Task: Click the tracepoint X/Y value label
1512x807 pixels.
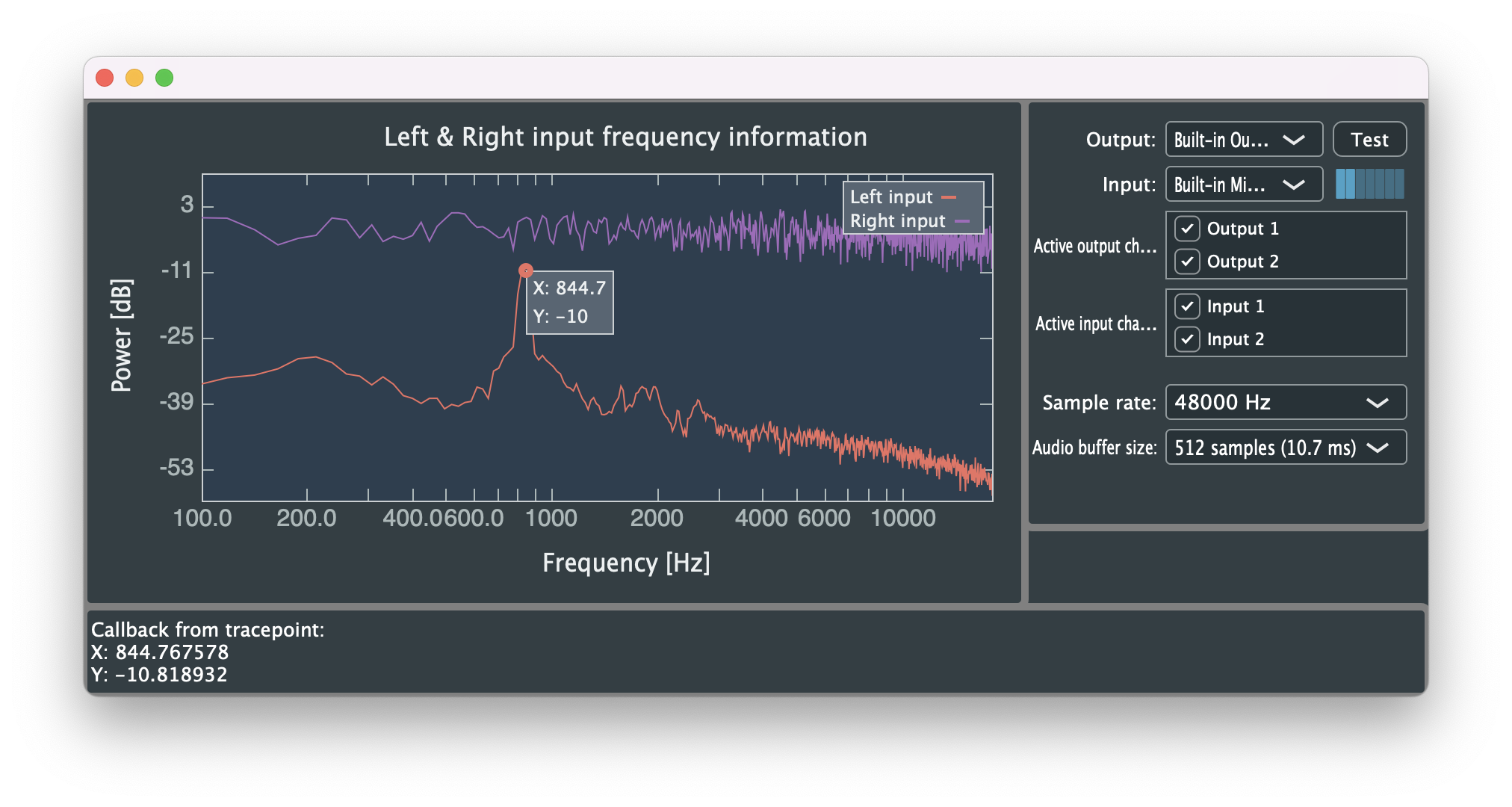Action: click(569, 302)
